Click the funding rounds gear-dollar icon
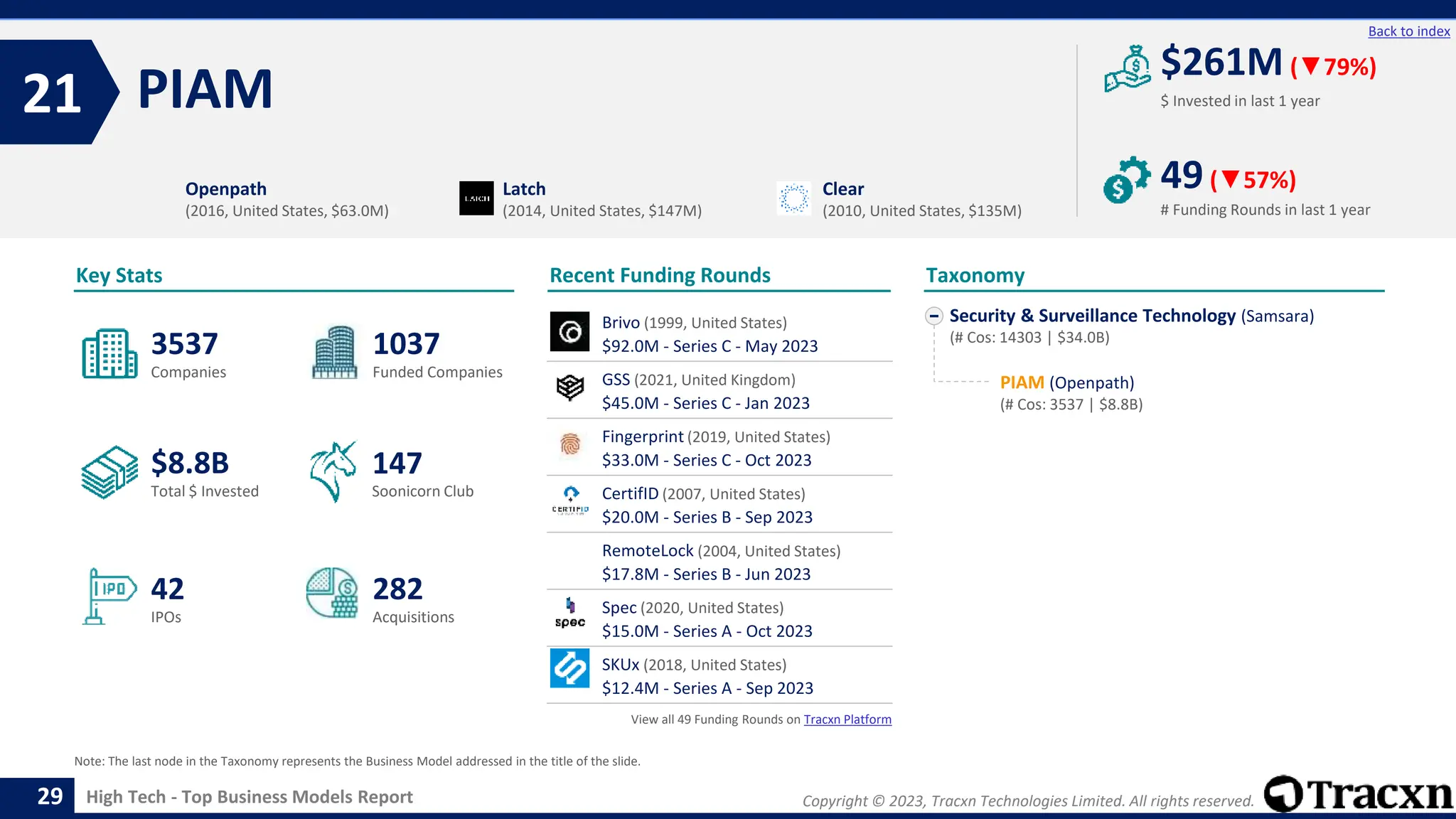The height and width of the screenshot is (819, 1456). (1126, 180)
